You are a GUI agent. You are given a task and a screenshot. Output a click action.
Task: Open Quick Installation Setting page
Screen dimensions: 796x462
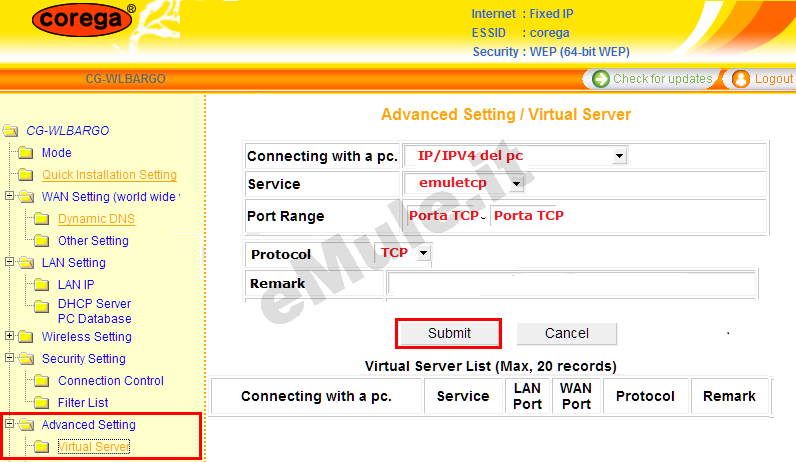109,175
